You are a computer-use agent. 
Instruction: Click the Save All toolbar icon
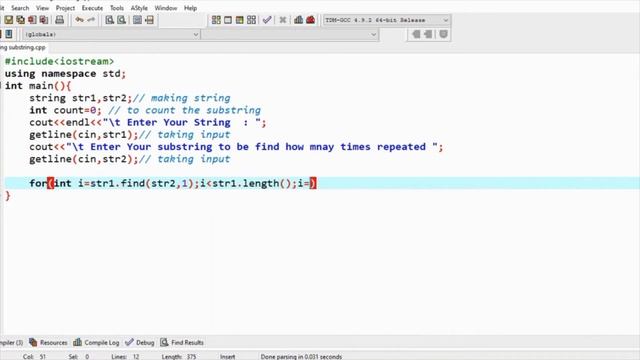(x=20, y=20)
